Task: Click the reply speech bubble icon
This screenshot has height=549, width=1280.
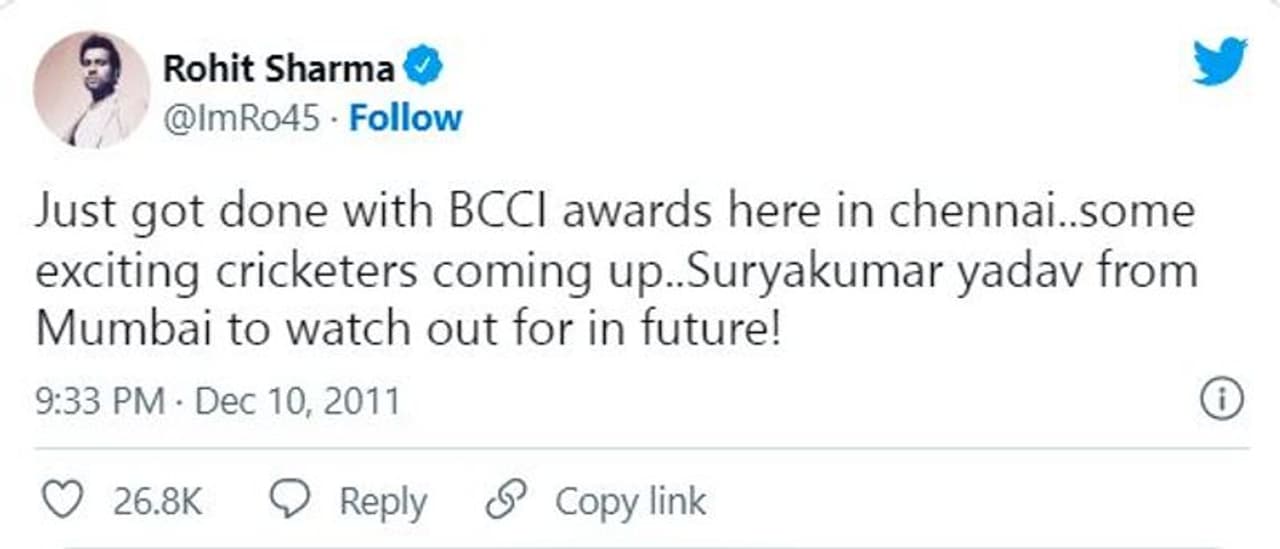Action: point(292,501)
